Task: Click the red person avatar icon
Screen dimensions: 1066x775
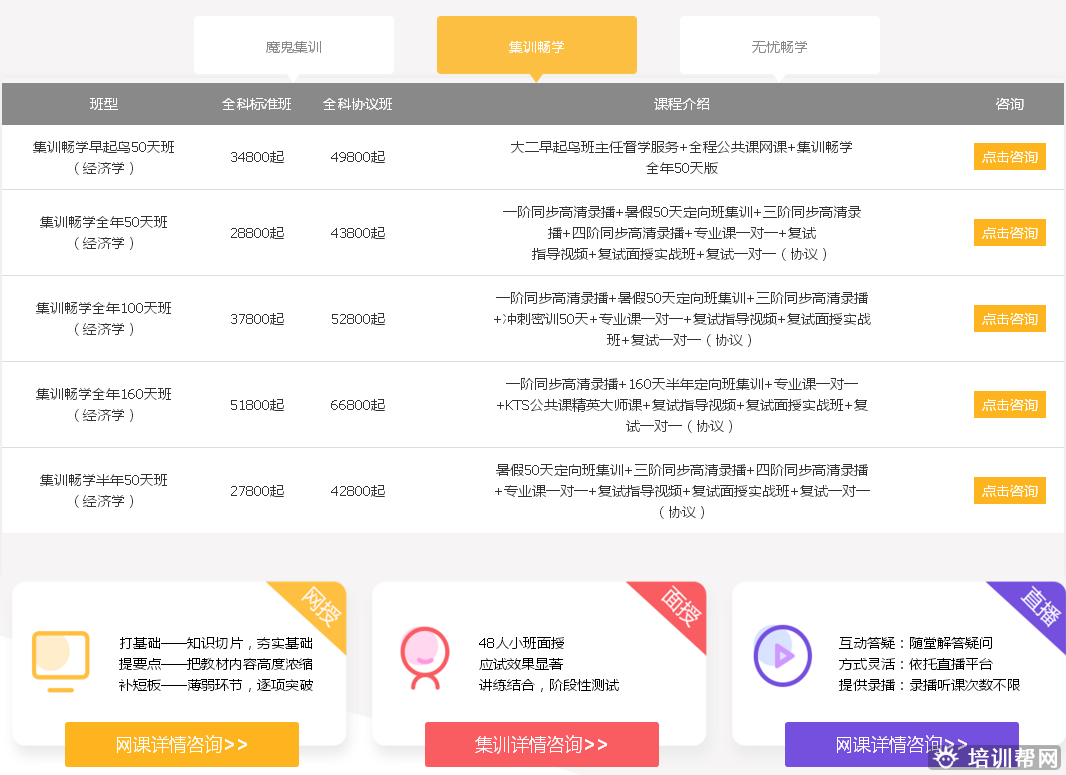Action: pyautogui.click(x=421, y=659)
